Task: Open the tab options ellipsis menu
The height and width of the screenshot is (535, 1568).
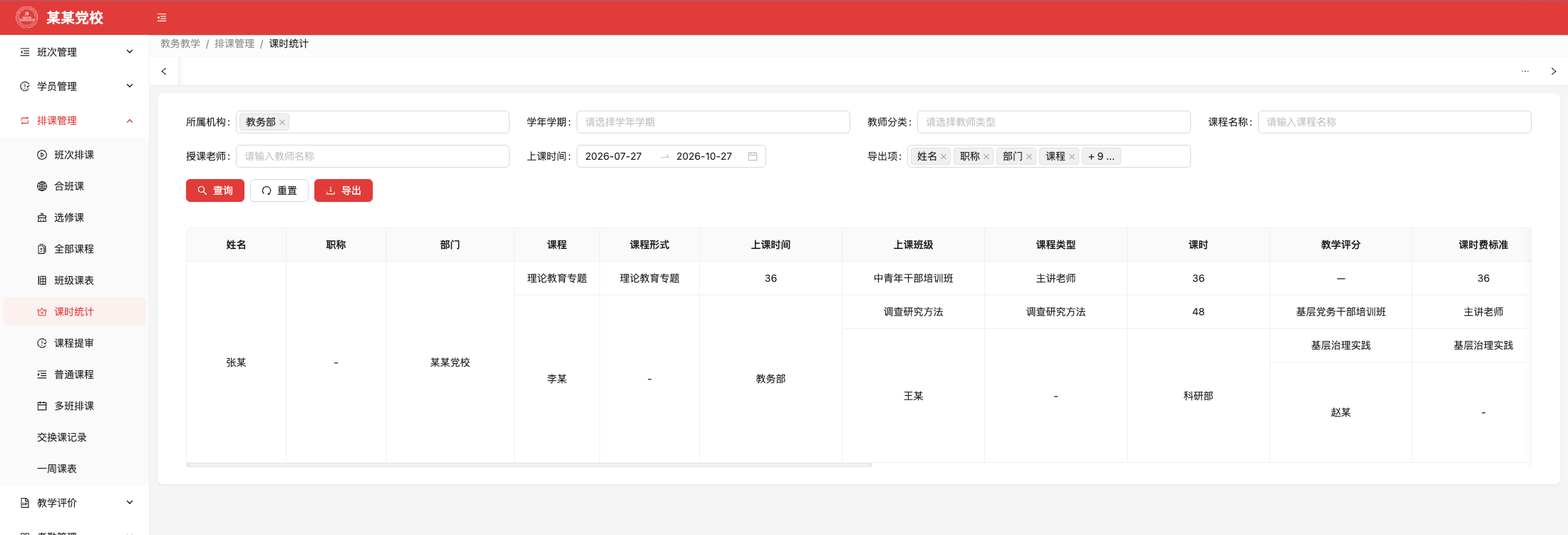Action: click(1525, 71)
